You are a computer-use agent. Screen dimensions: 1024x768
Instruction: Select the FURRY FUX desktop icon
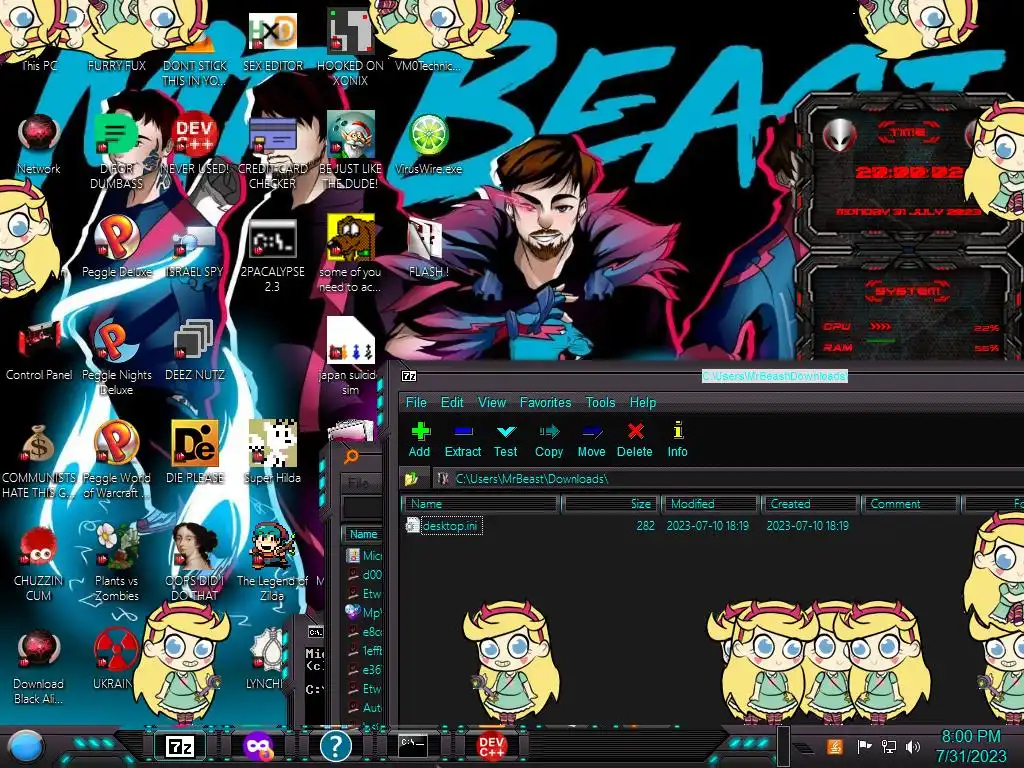click(116, 39)
